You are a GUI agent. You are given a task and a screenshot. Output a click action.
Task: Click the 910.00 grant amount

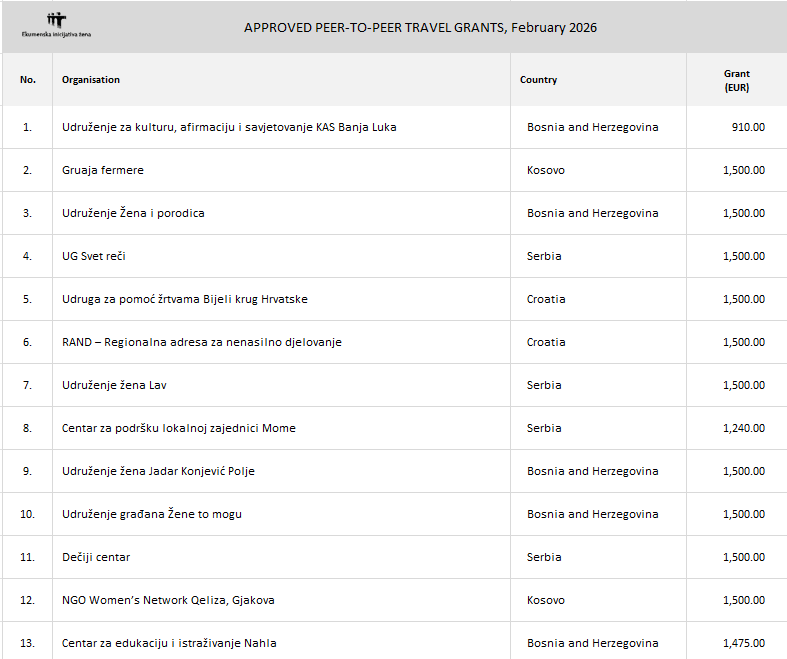coord(748,127)
